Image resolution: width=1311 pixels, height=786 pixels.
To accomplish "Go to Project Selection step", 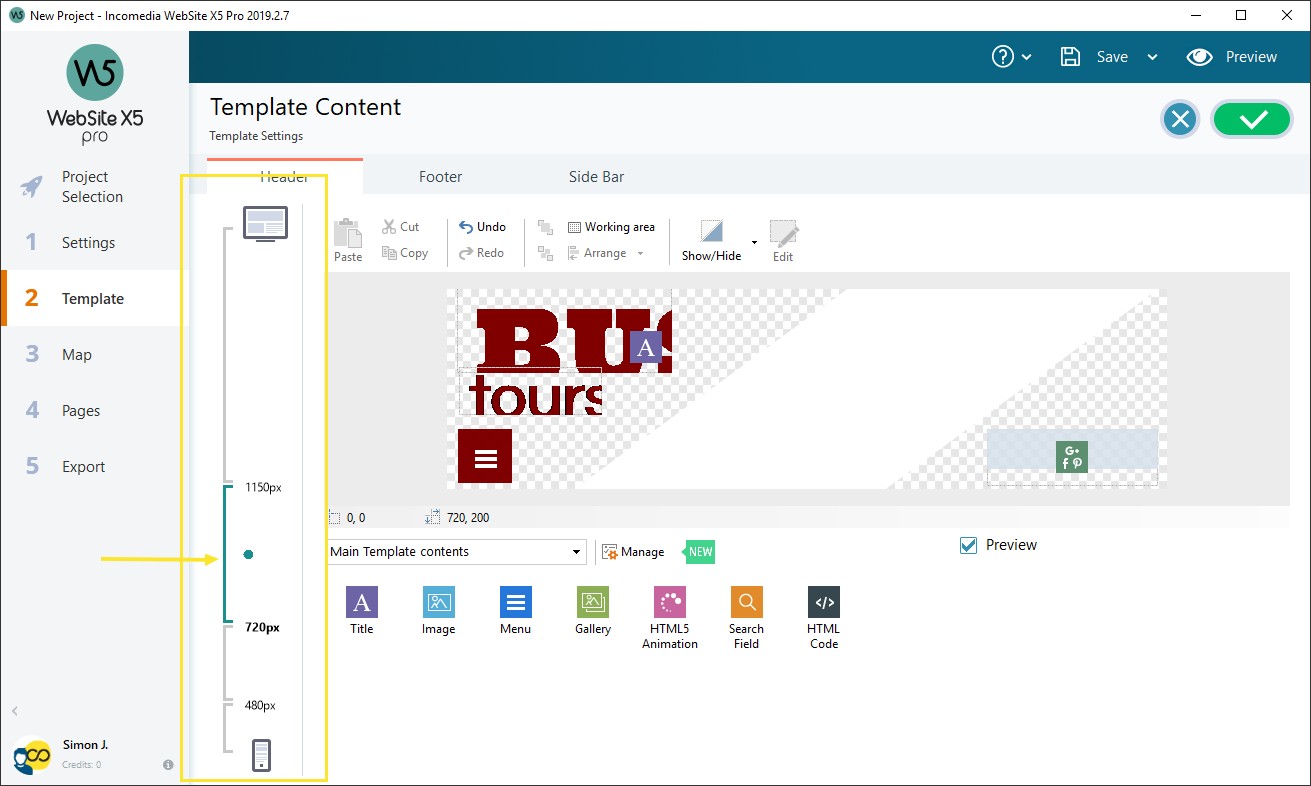I will coord(94,187).
